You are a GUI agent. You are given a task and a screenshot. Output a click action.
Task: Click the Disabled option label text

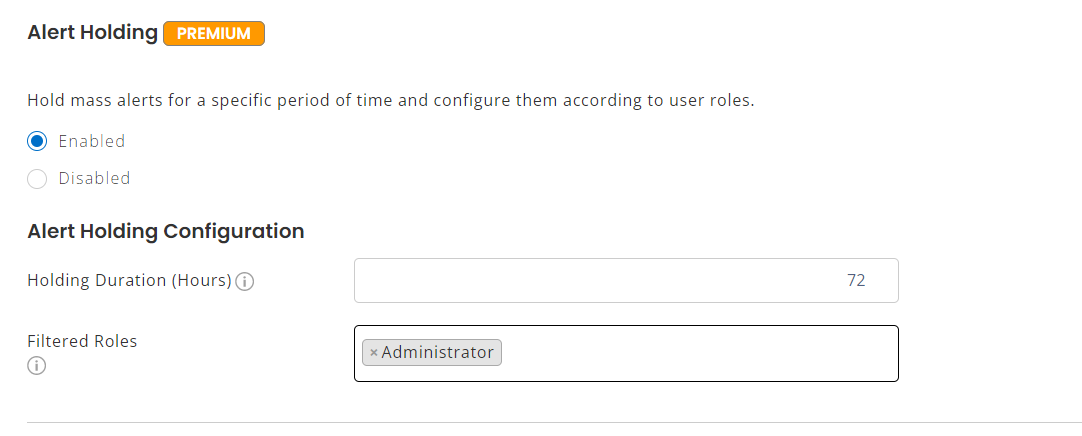tap(94, 179)
